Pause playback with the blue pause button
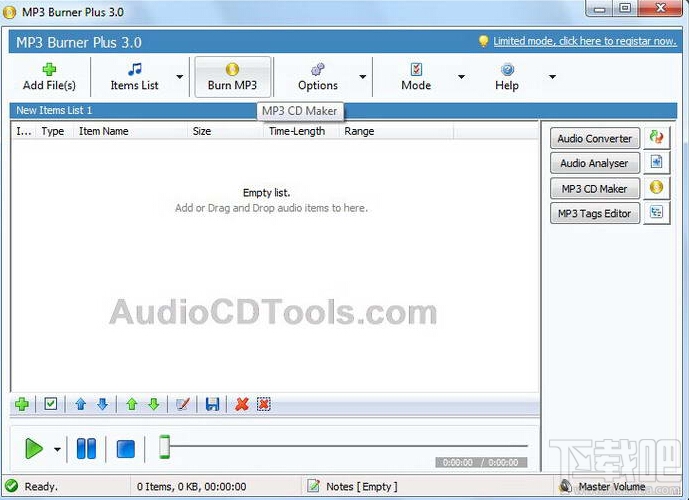 86,449
